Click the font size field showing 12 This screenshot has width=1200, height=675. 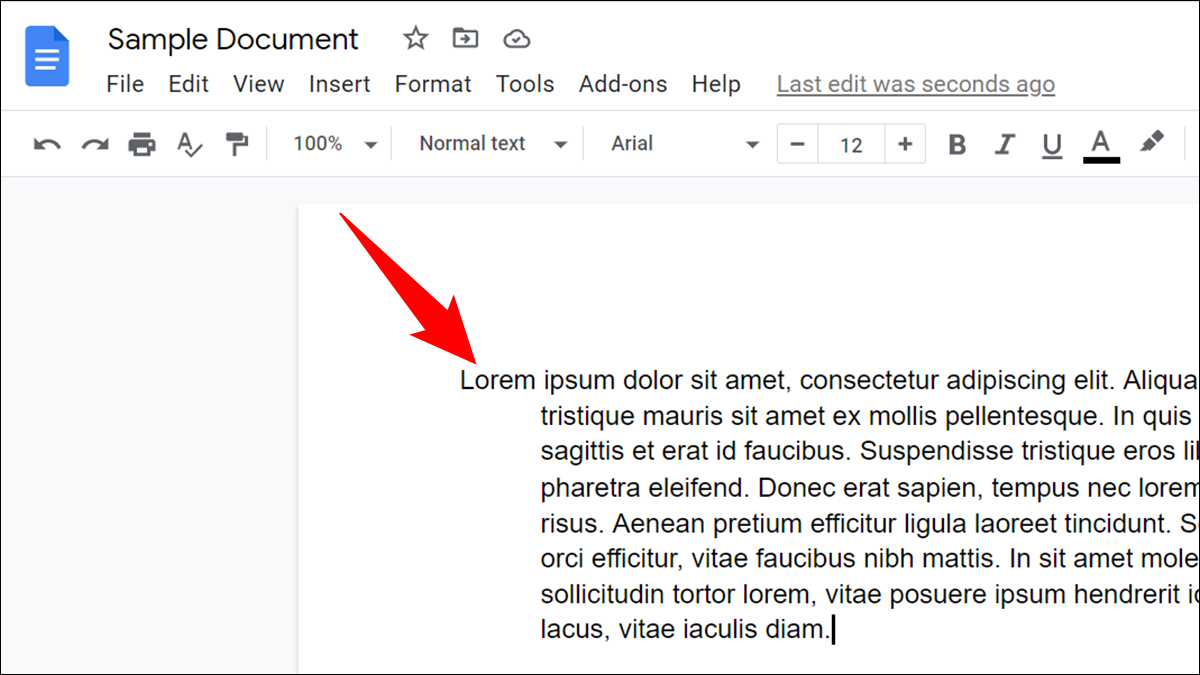click(x=851, y=145)
